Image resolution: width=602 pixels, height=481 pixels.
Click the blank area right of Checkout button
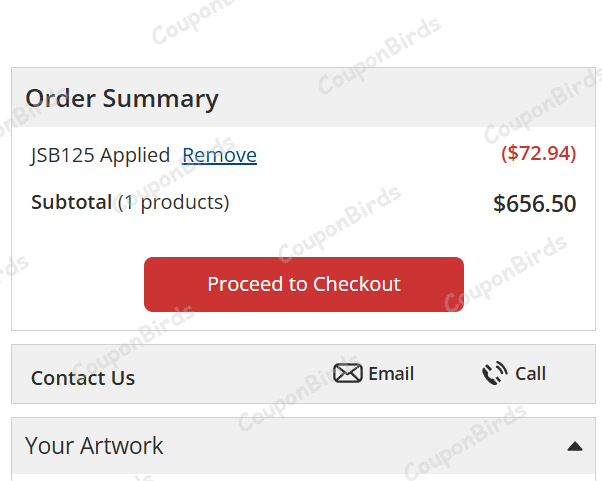pos(528,285)
